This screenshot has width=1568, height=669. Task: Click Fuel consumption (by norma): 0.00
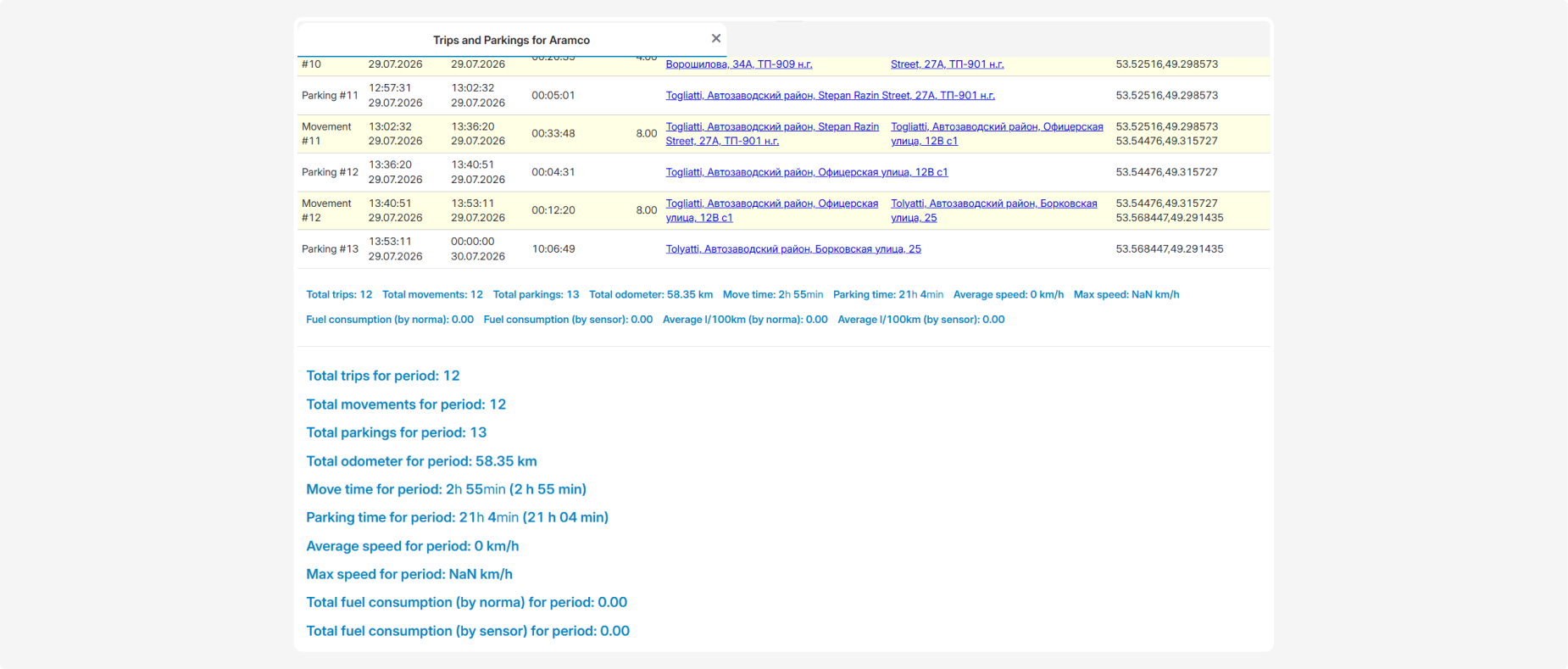390,320
